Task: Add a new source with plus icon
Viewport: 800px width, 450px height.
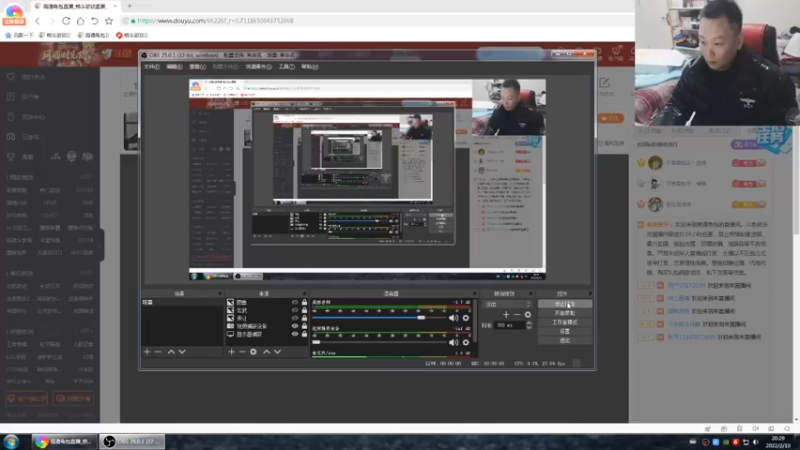Action: (x=231, y=352)
